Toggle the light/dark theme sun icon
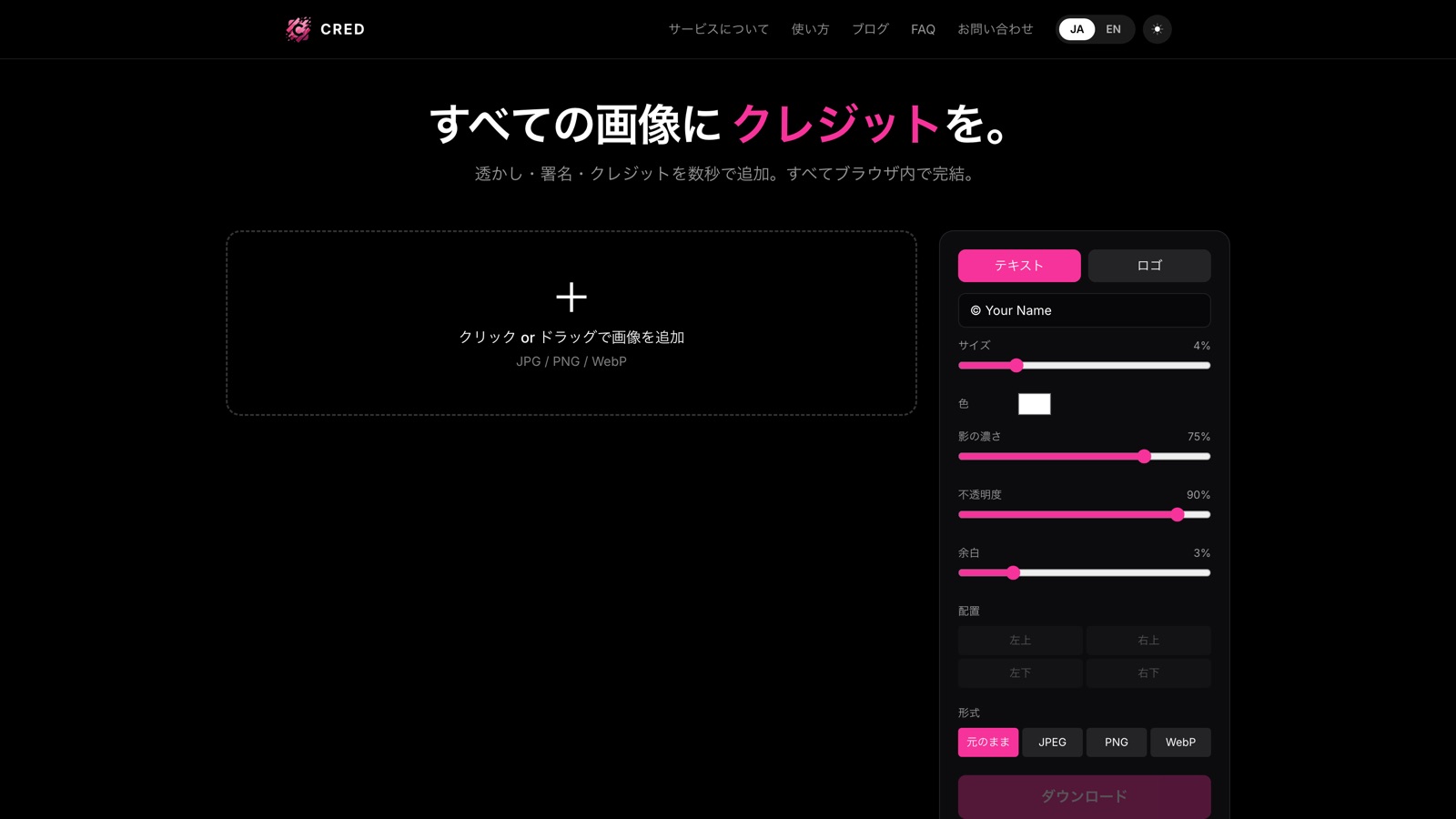The width and height of the screenshot is (1456, 819). point(1157,29)
